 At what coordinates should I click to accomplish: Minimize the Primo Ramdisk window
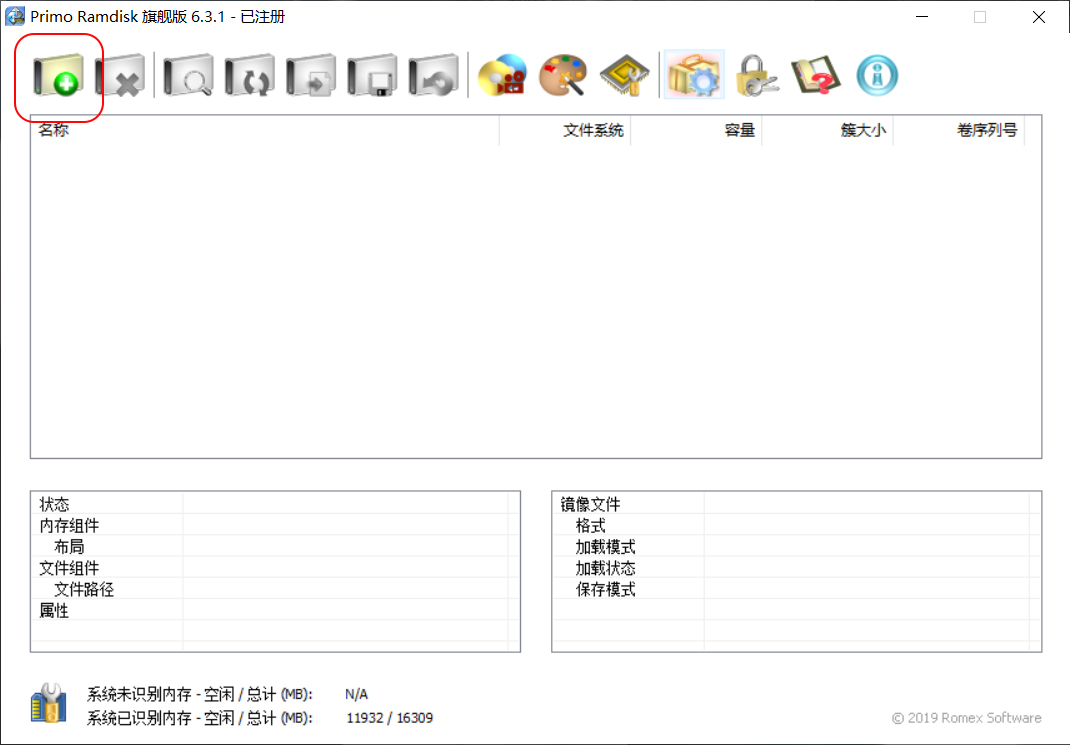(921, 17)
